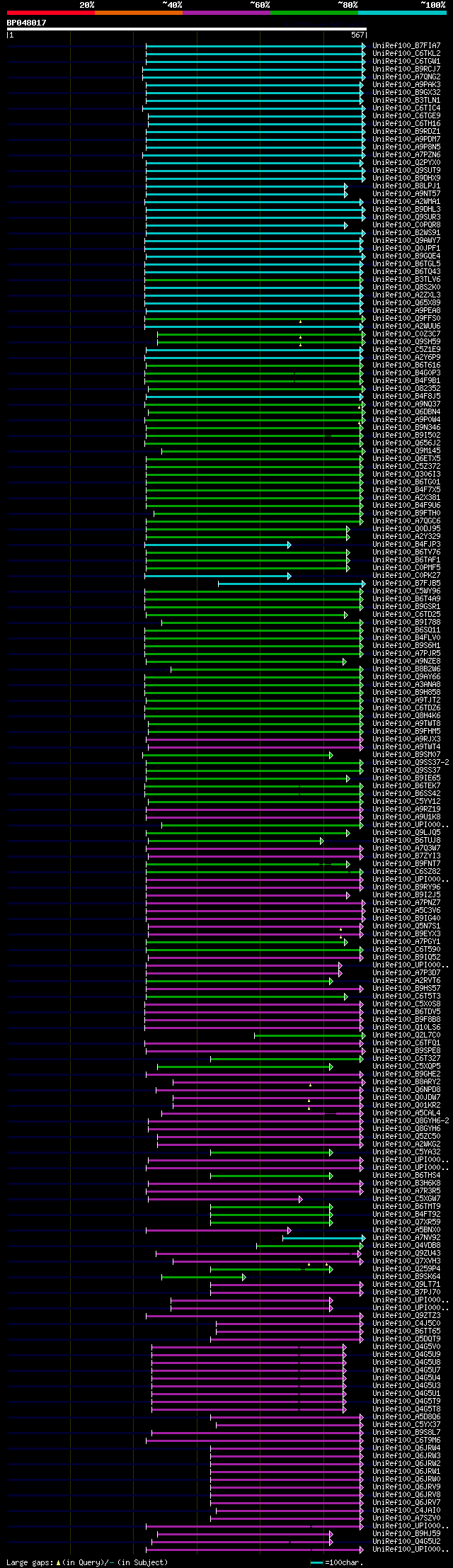Open hit UniRef100_B7FIA7
Image resolution: width=453 pixels, height=1568 pixels.
click(x=406, y=45)
